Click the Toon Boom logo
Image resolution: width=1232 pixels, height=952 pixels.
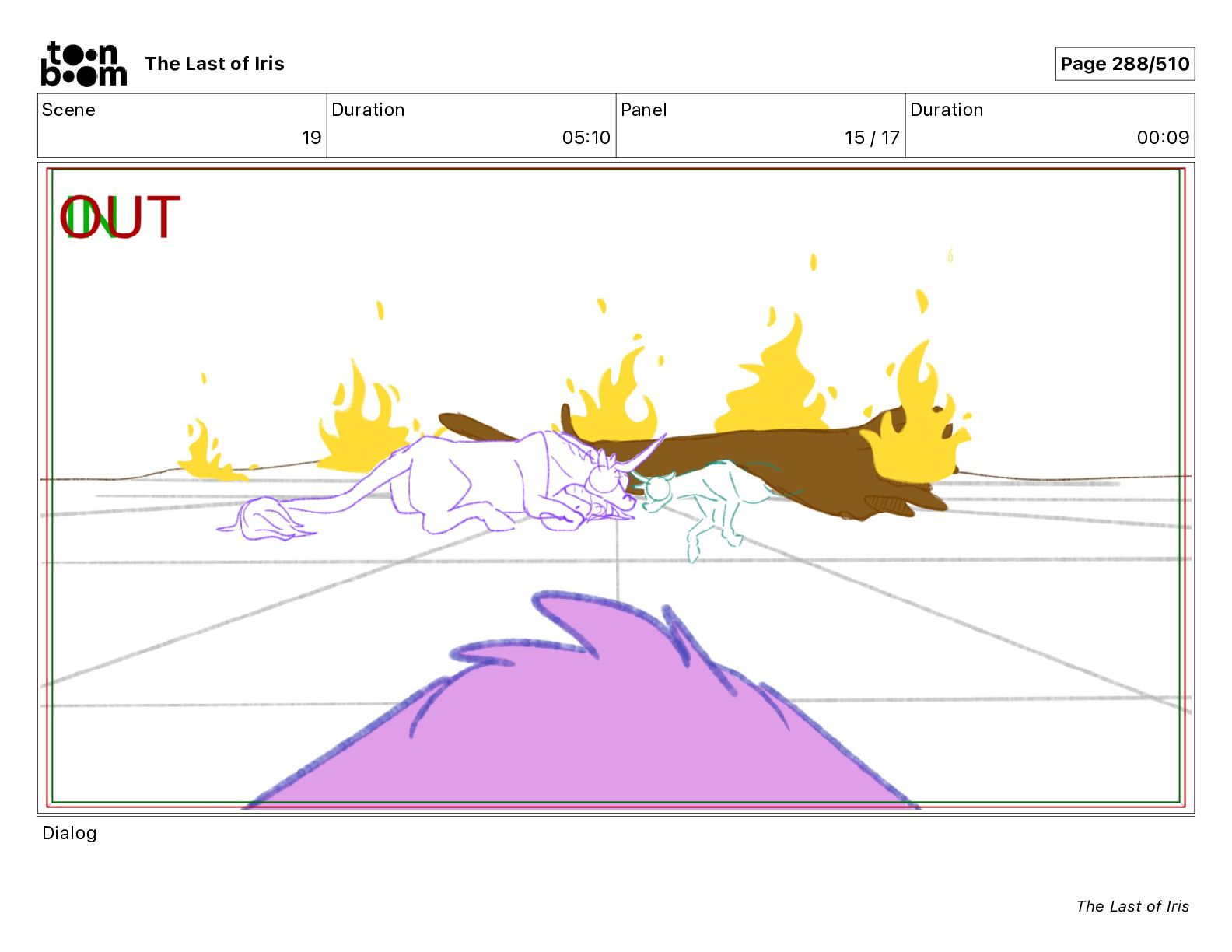click(x=83, y=64)
